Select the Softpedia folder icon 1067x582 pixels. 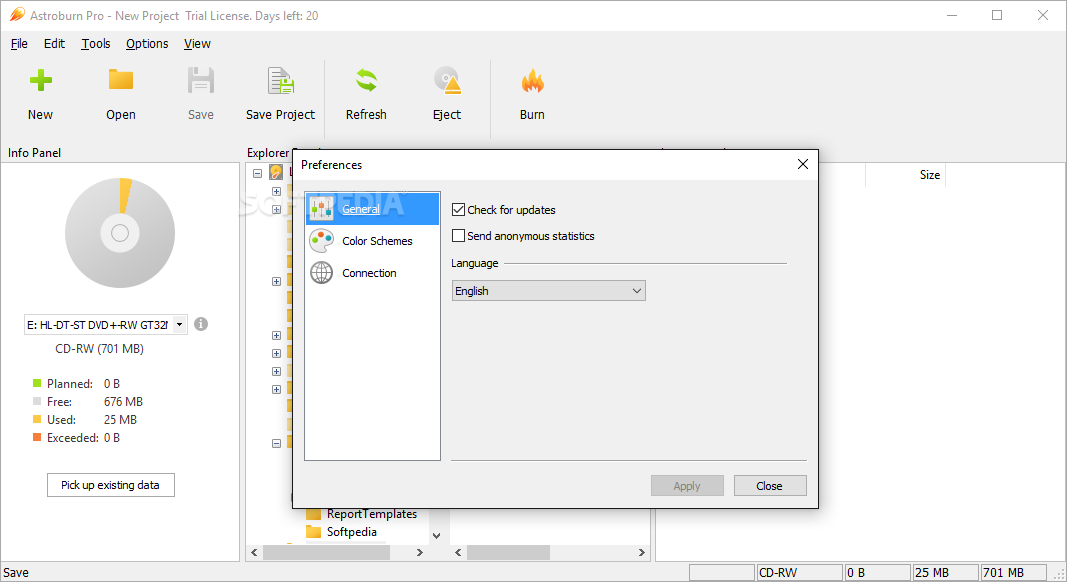tap(313, 532)
